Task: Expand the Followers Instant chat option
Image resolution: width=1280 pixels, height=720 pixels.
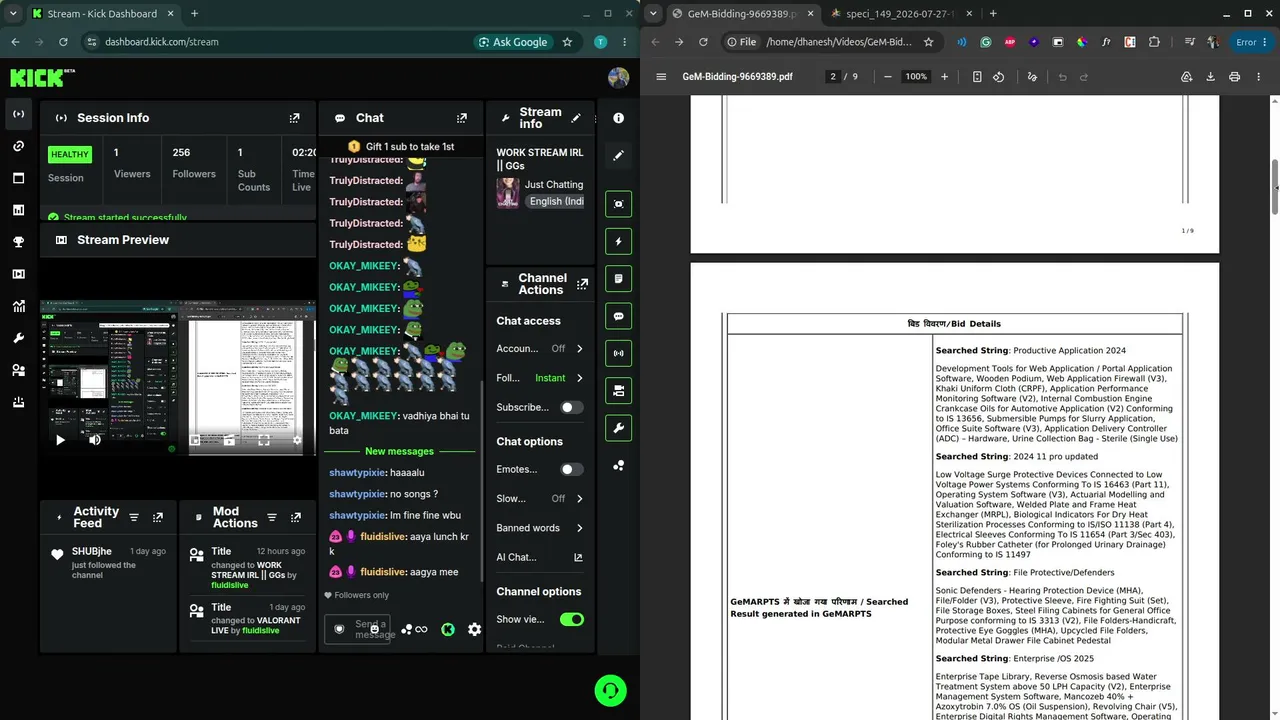Action: 540,378
